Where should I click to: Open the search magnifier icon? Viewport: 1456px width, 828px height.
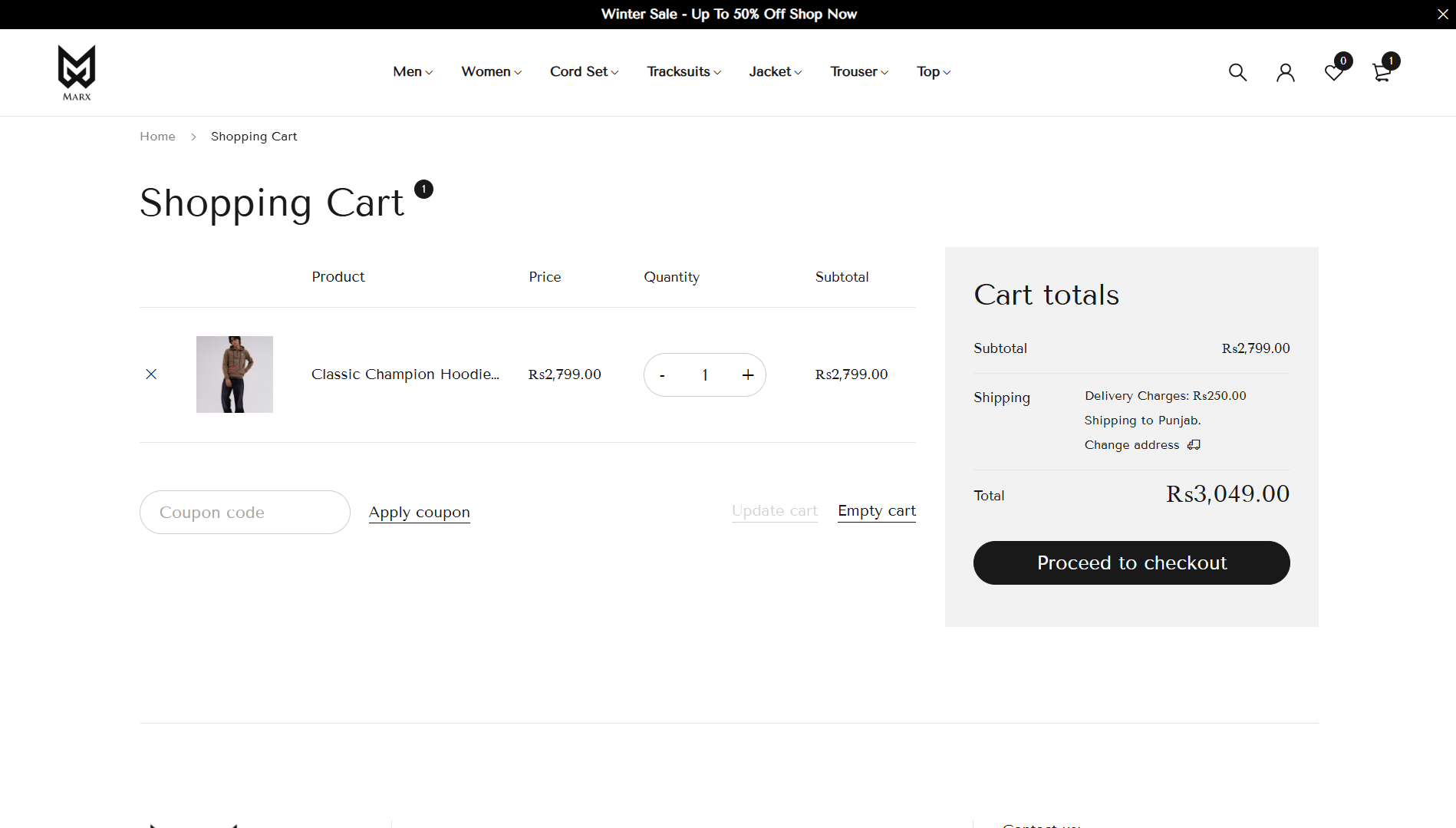1237,72
